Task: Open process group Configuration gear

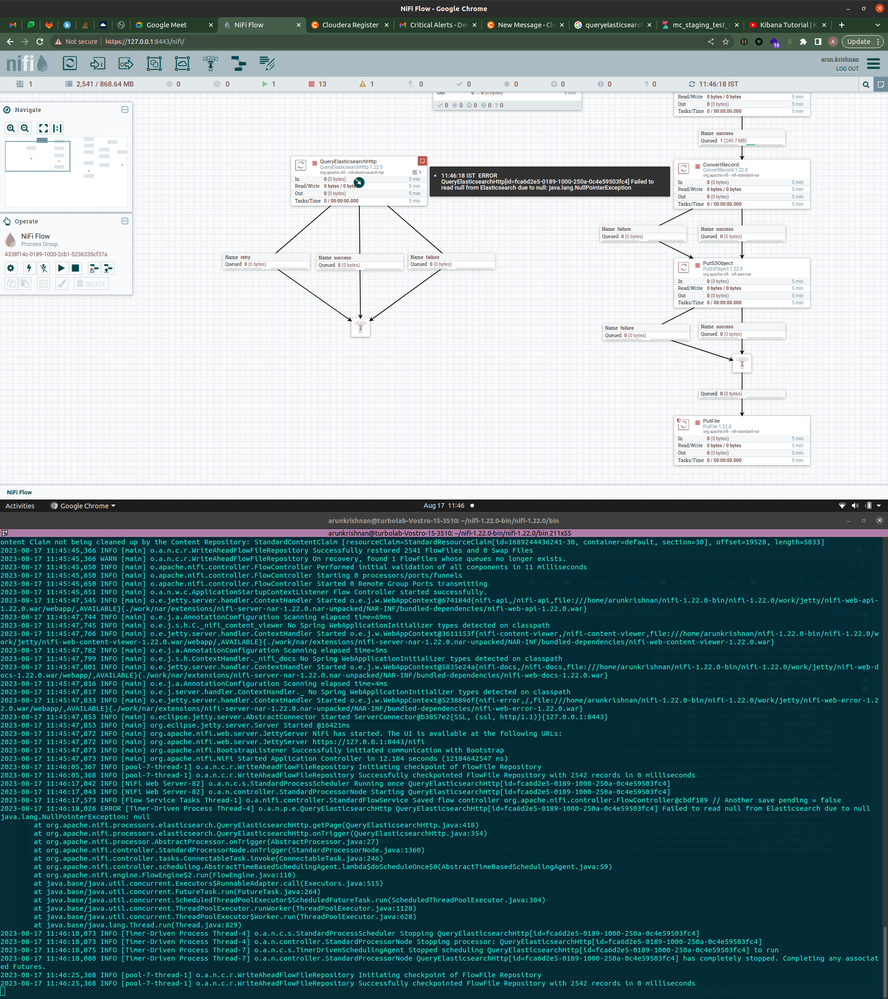Action: pyautogui.click(x=11, y=268)
